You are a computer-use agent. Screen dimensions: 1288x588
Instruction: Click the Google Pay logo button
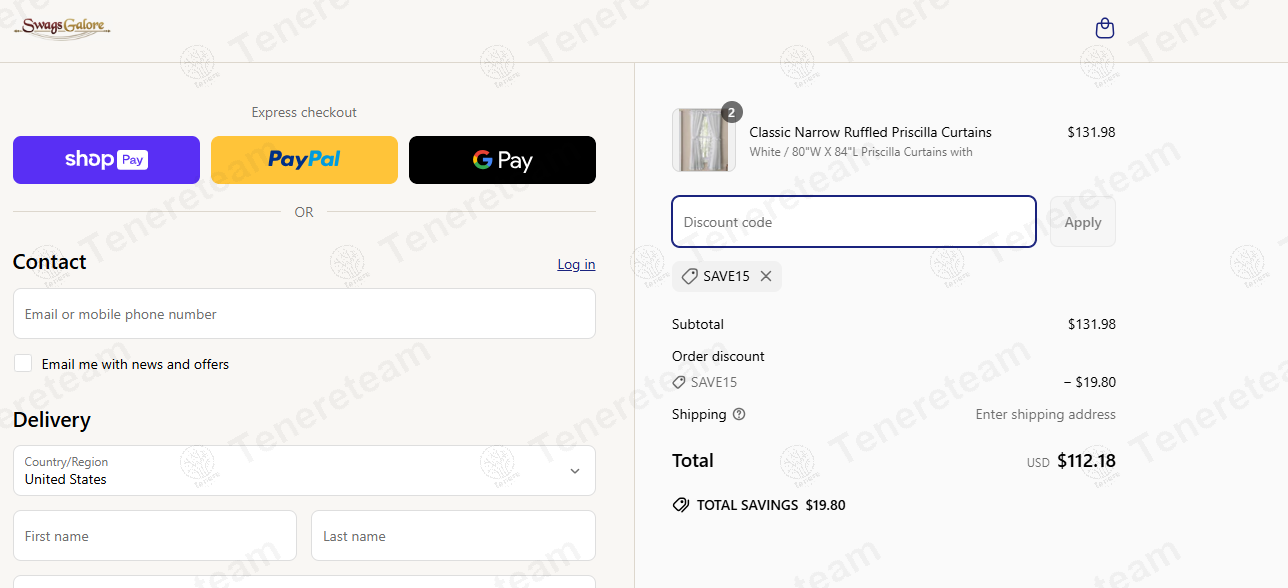(x=502, y=160)
